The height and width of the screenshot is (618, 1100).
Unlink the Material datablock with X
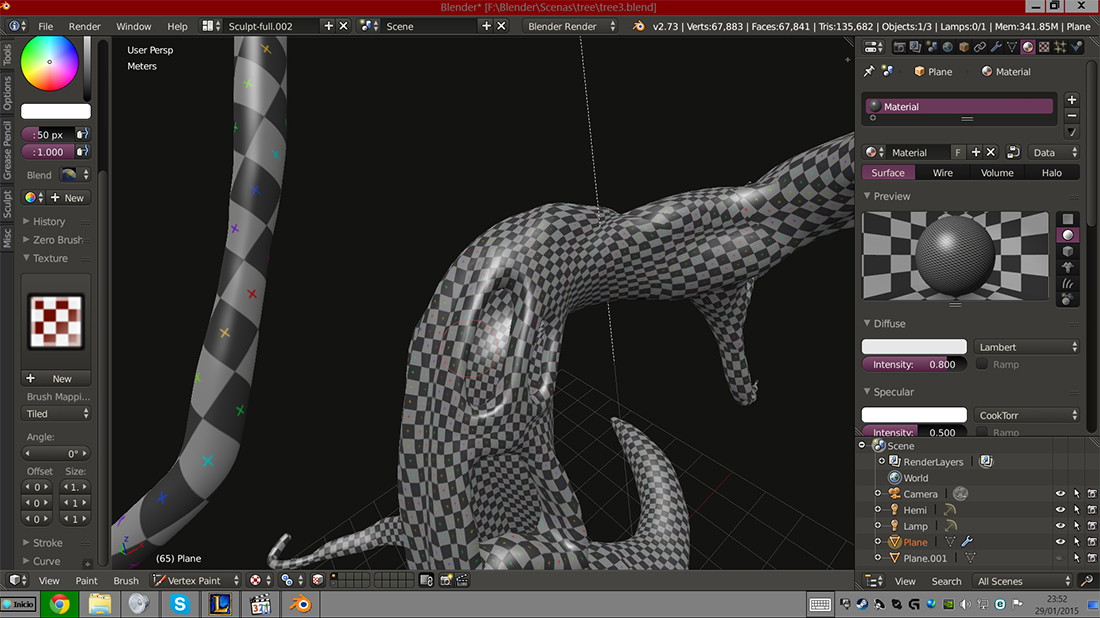point(991,152)
